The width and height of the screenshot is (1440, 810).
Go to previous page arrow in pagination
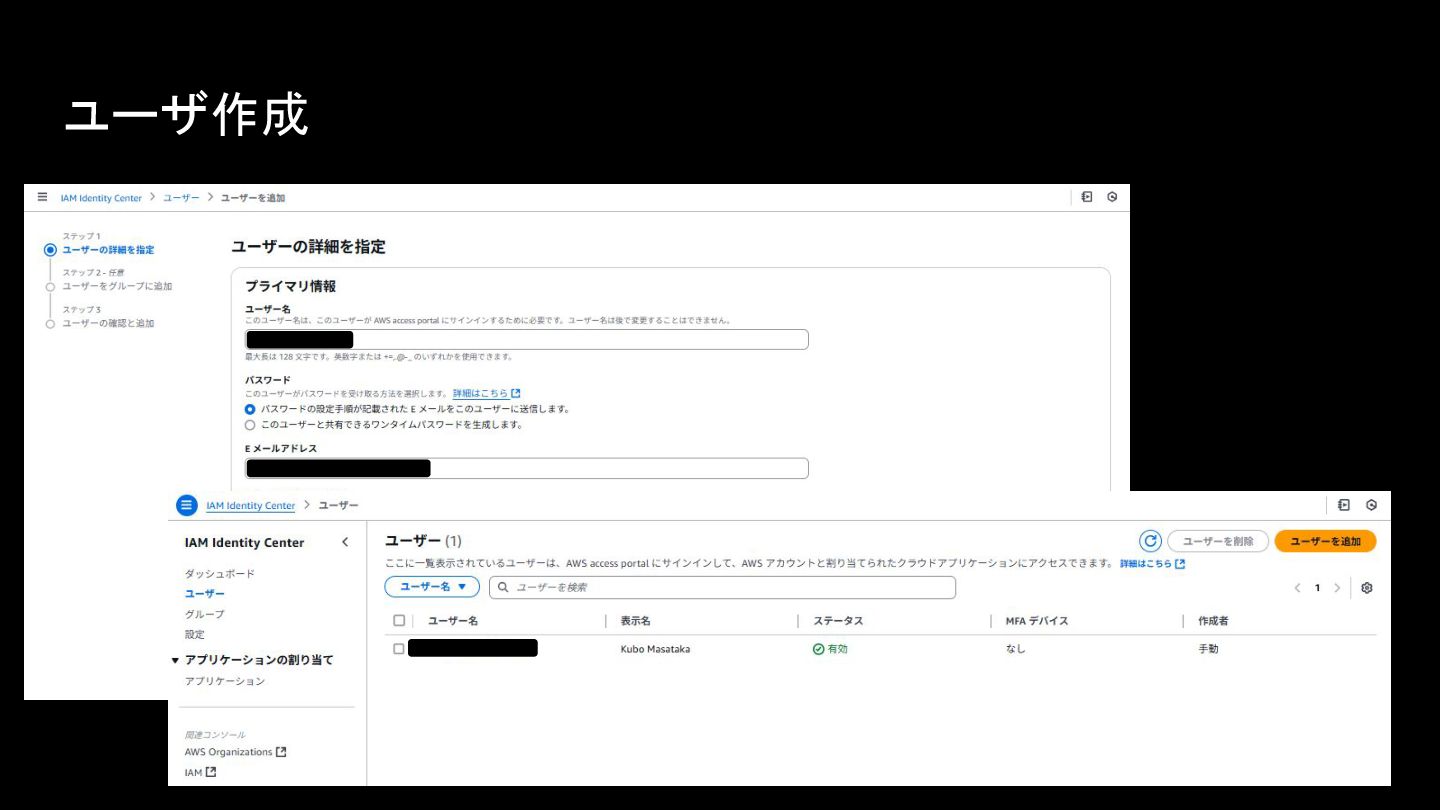pyautogui.click(x=1297, y=588)
